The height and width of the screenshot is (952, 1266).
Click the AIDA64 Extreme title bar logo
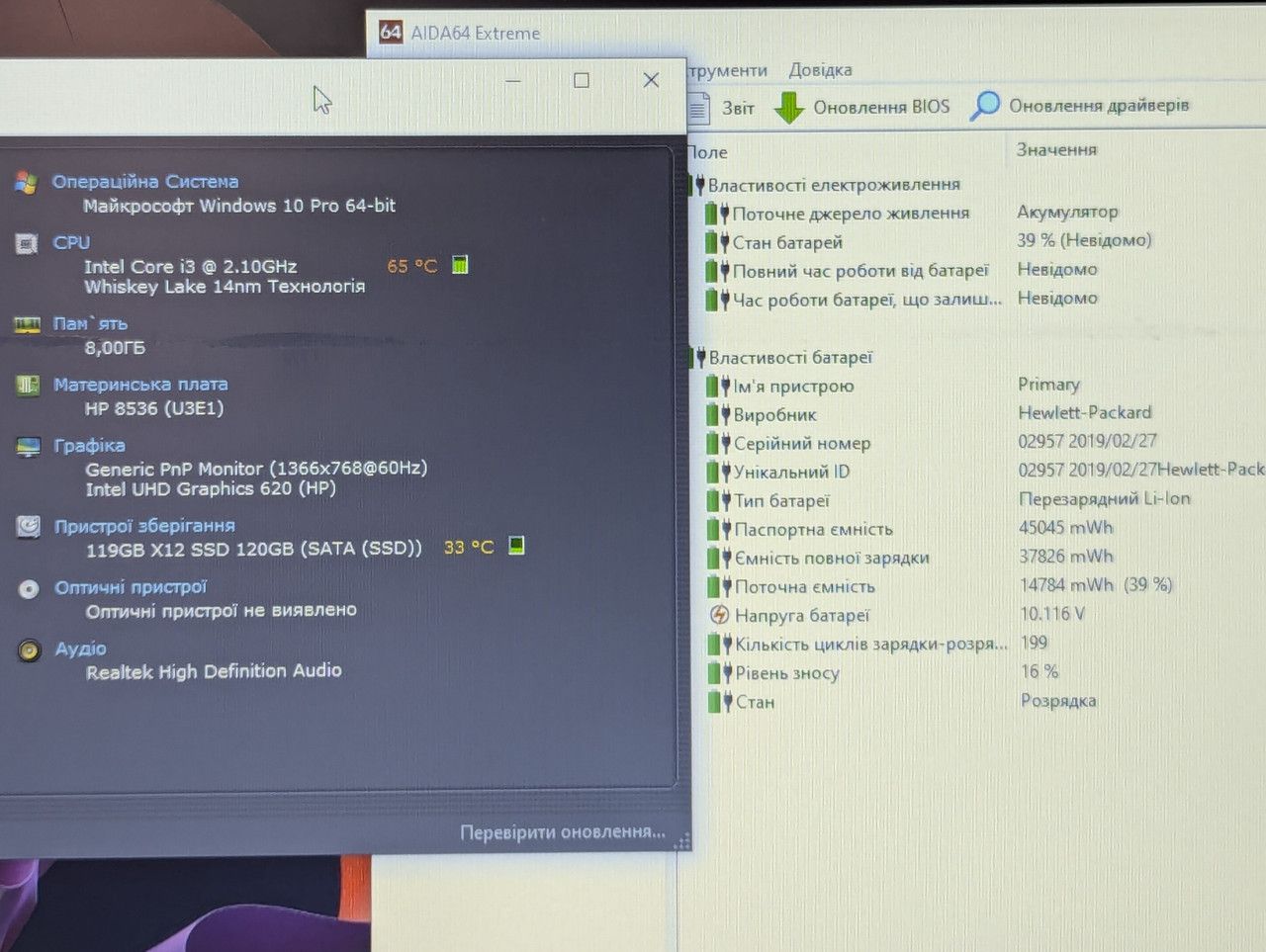tap(391, 32)
